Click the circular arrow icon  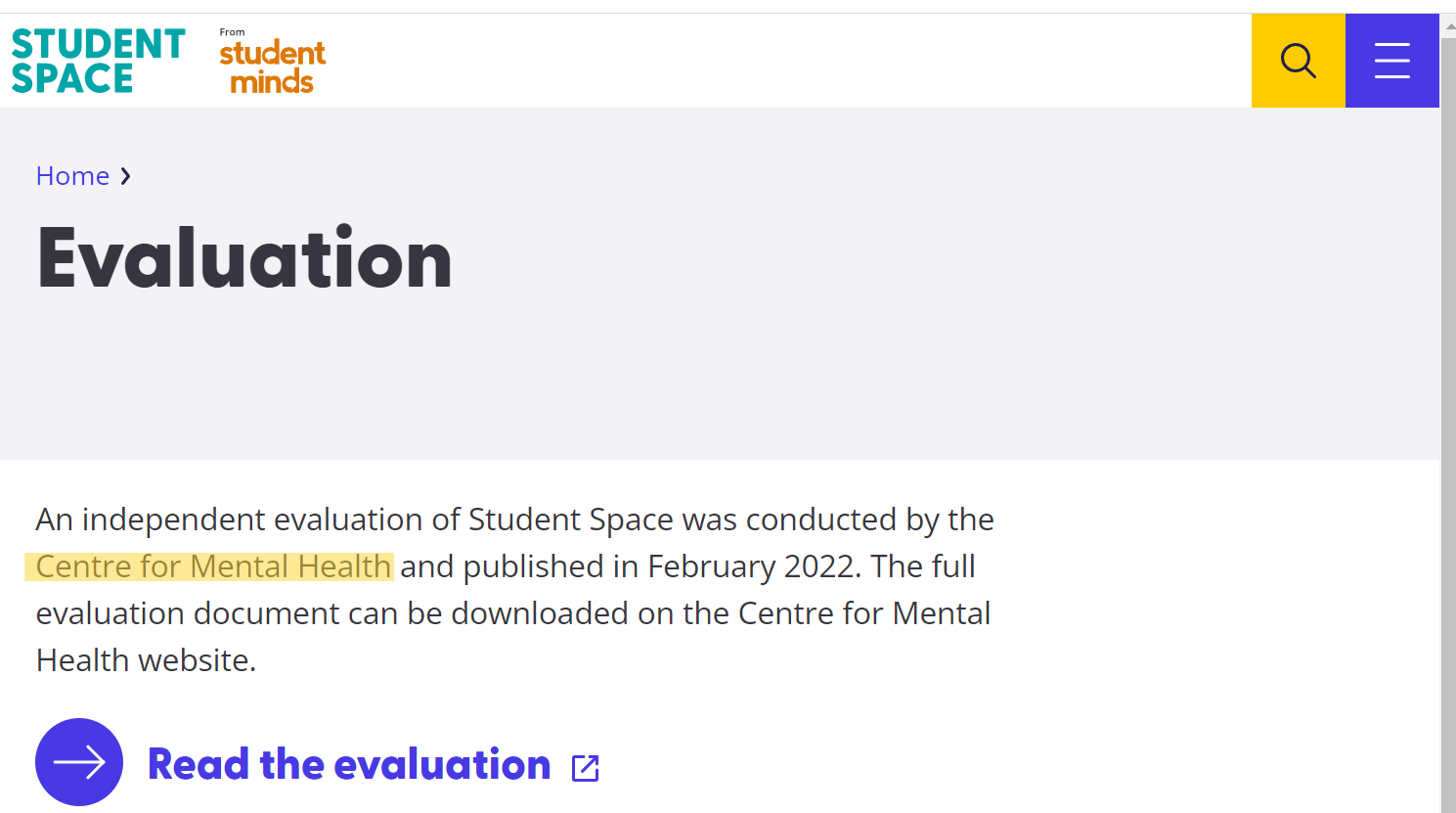[x=79, y=762]
